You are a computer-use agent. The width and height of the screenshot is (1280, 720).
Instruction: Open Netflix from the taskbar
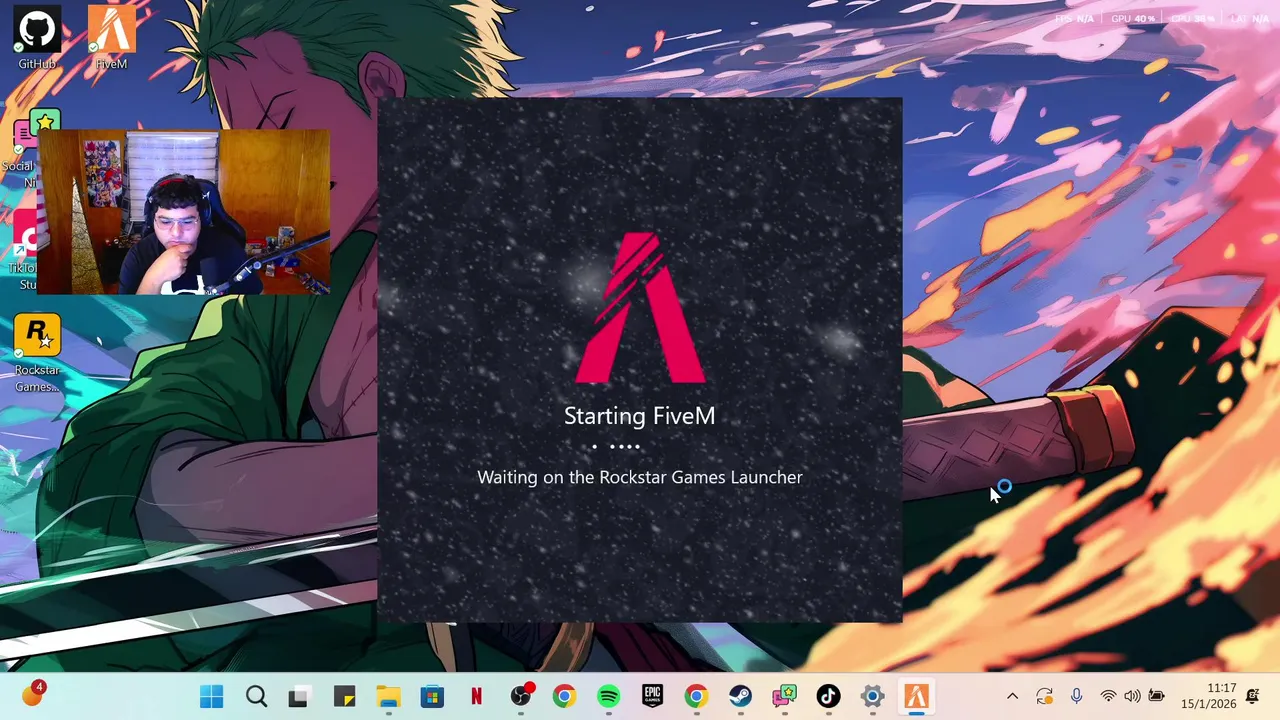[x=476, y=697]
